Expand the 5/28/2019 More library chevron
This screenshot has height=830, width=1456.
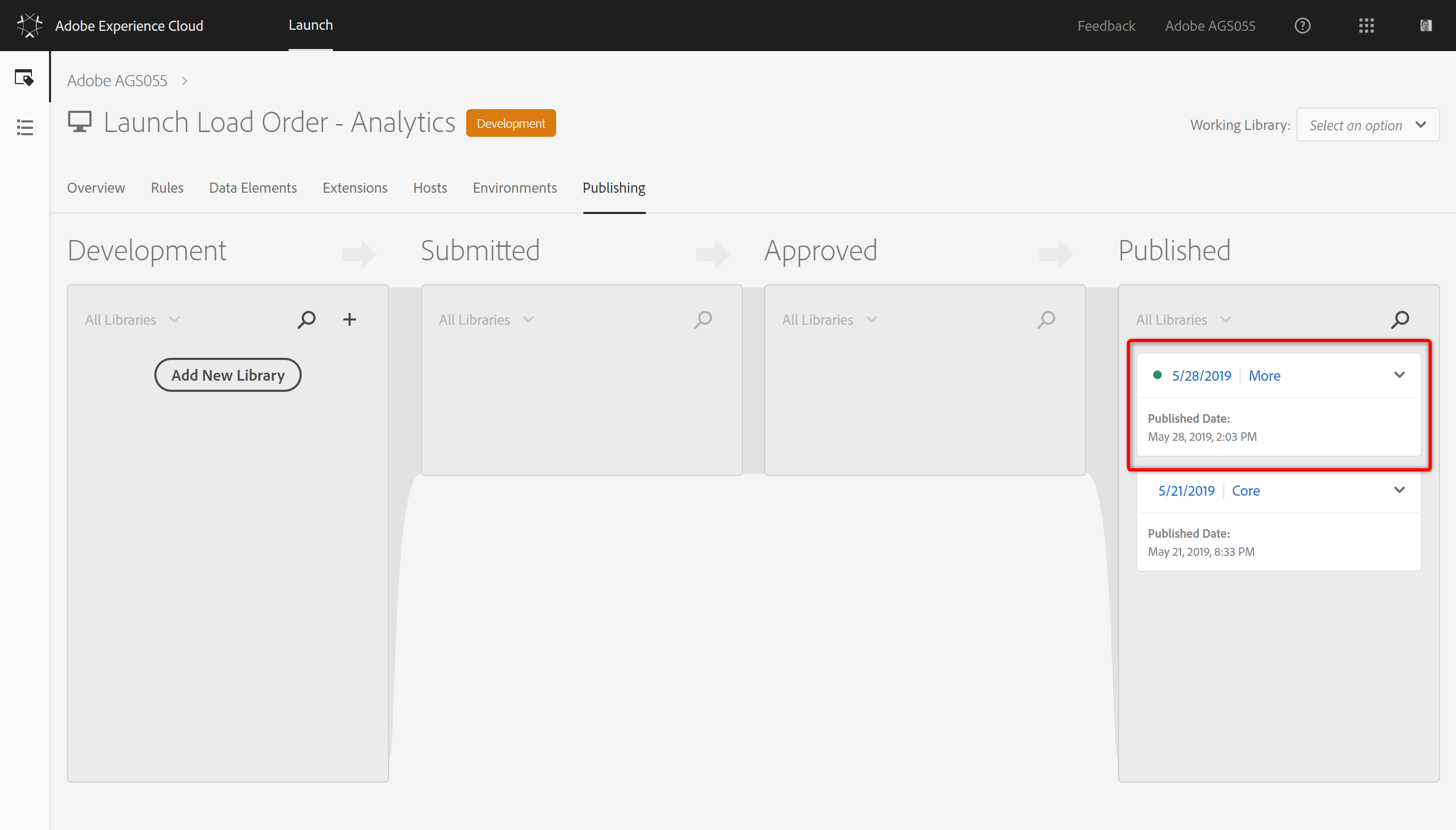tap(1399, 375)
